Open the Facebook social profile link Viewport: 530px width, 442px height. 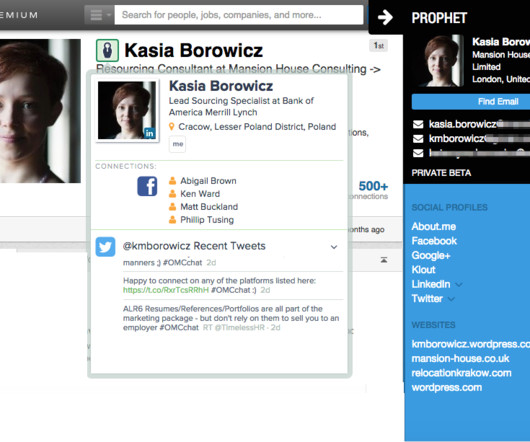[434, 241]
